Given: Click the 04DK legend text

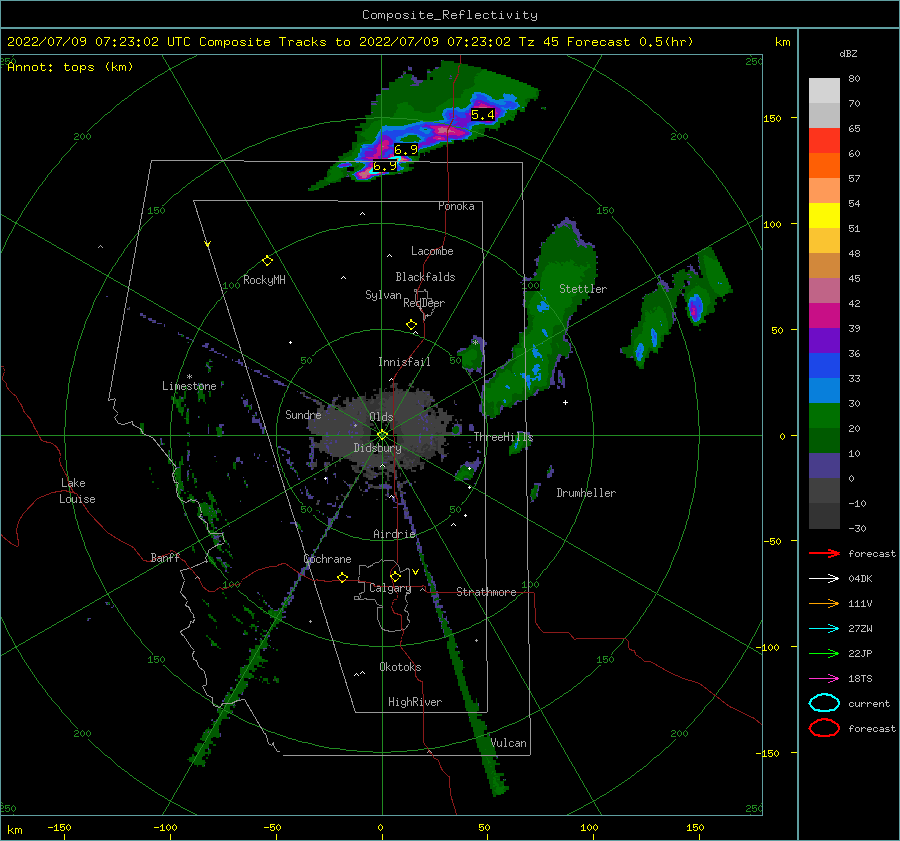Looking at the screenshot, I should [860, 579].
